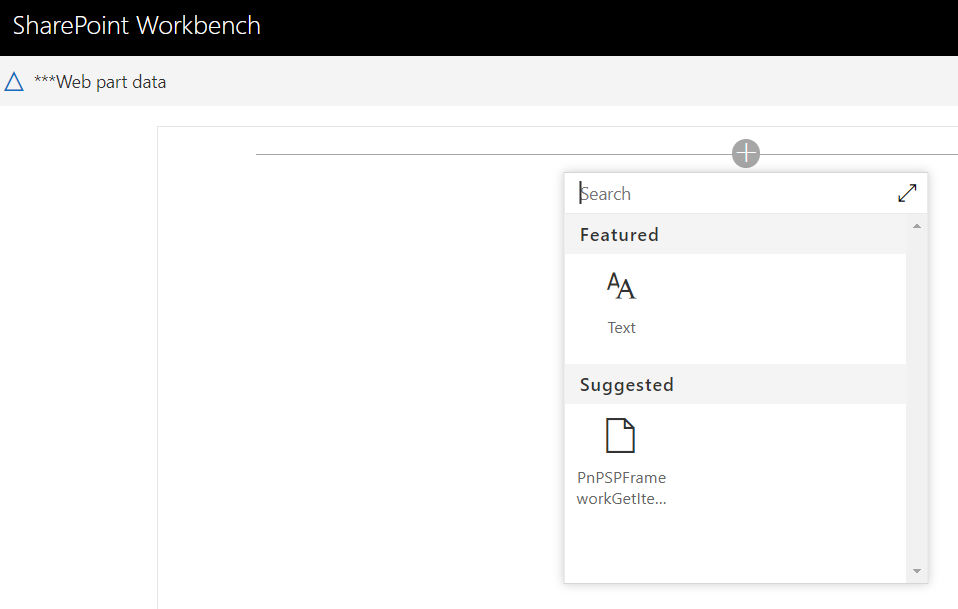Viewport: 958px width, 609px height.
Task: Select the Text web part icon
Action: tap(621, 286)
